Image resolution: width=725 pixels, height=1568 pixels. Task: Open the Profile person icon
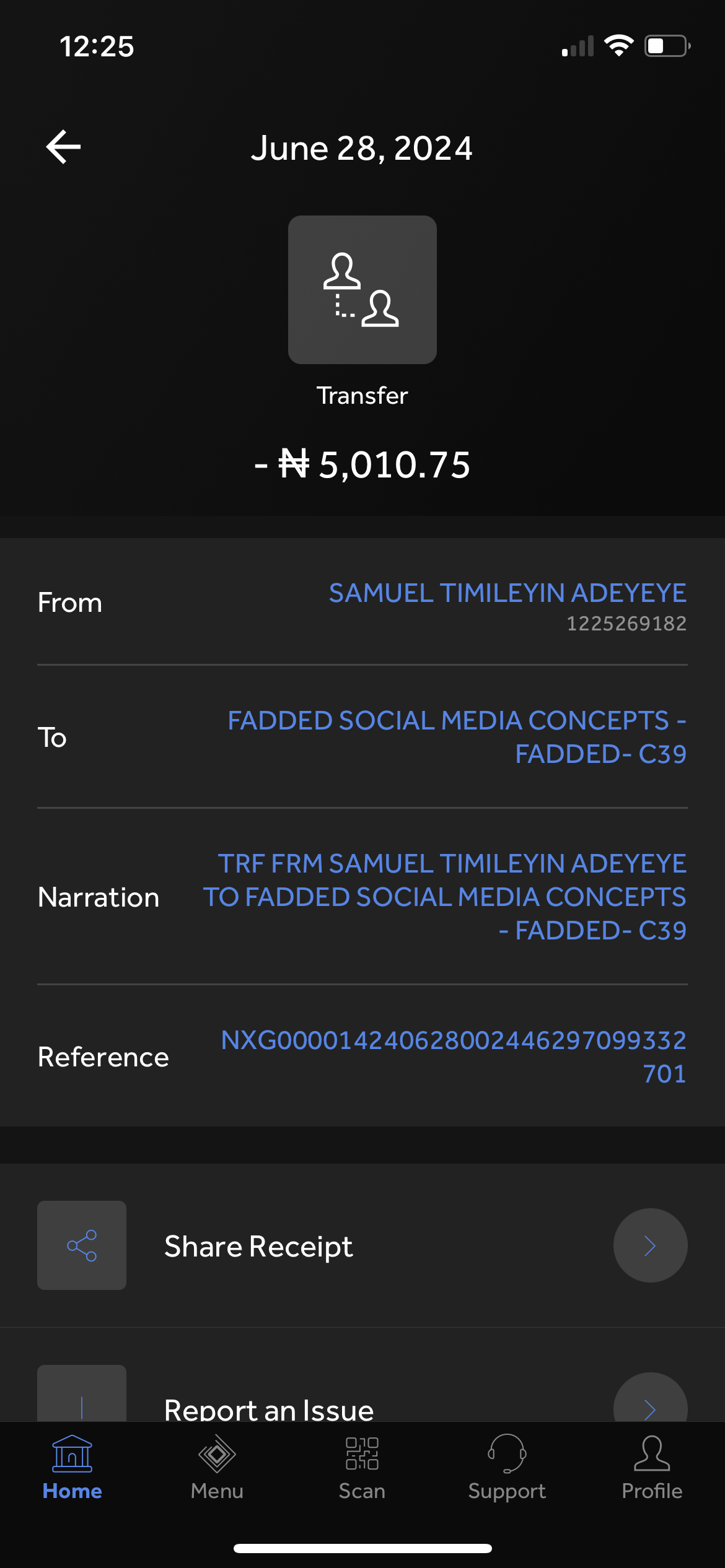click(x=652, y=1453)
